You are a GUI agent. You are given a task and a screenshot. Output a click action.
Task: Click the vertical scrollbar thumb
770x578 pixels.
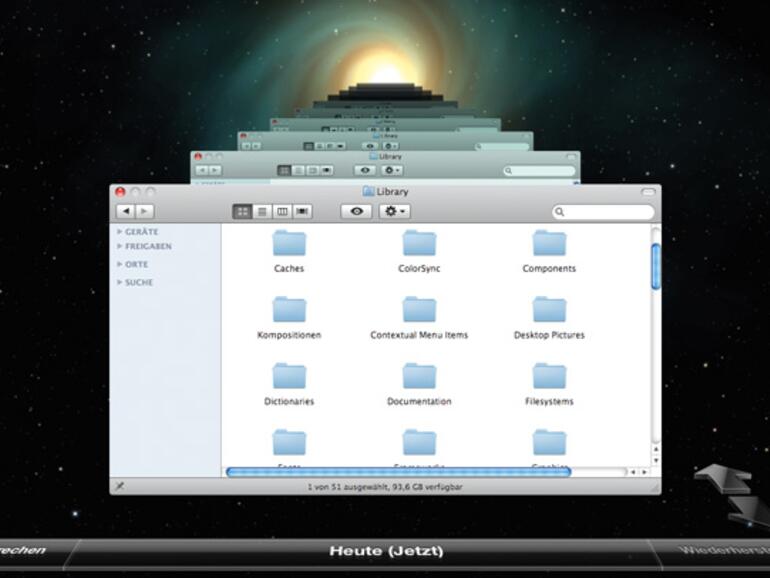(x=656, y=267)
